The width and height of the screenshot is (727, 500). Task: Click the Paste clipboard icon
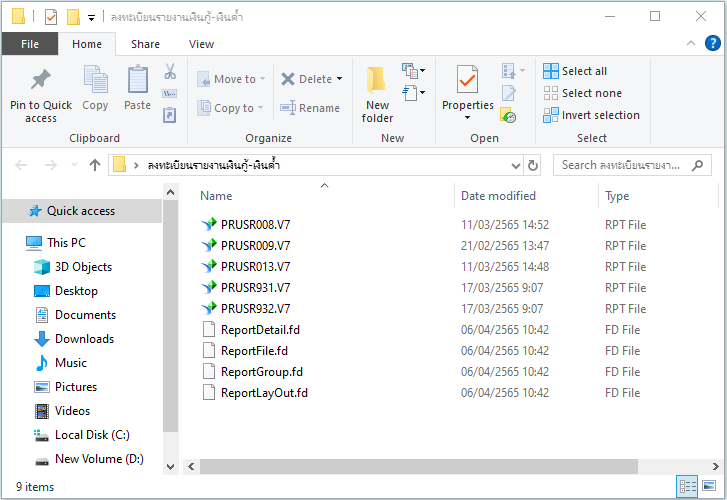click(138, 81)
